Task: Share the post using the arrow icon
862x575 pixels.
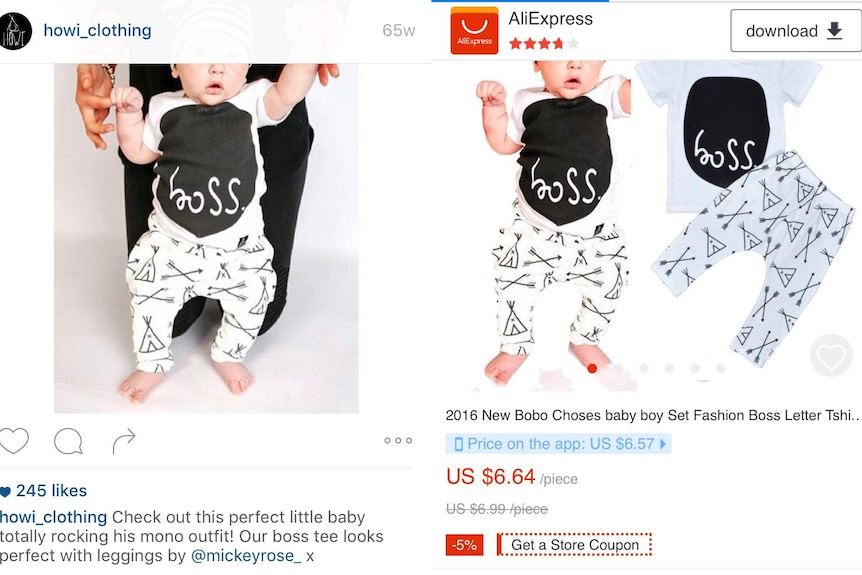Action: pyautogui.click(x=124, y=441)
